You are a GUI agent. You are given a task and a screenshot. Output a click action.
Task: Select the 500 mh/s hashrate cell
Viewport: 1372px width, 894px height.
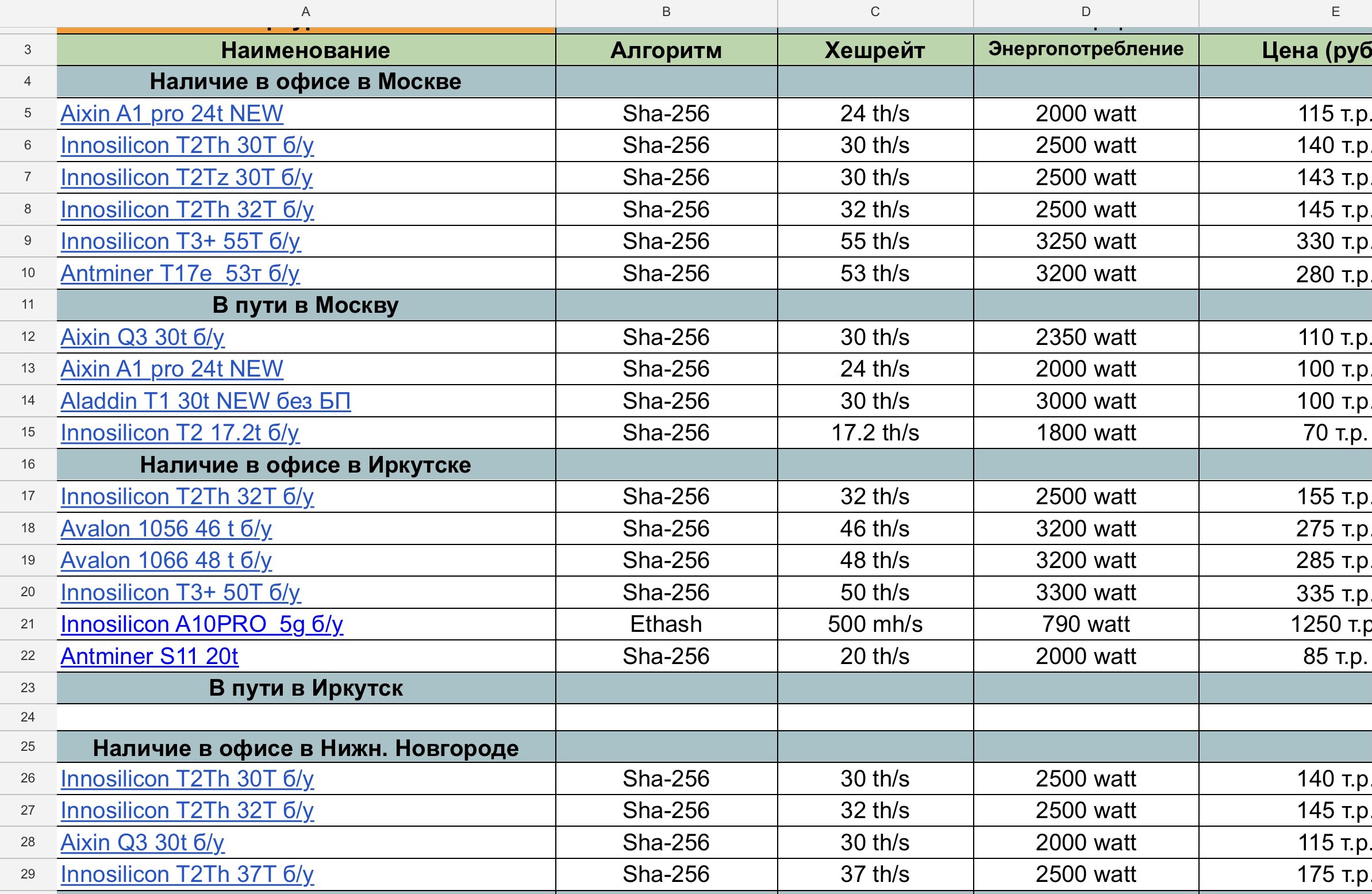[875, 624]
